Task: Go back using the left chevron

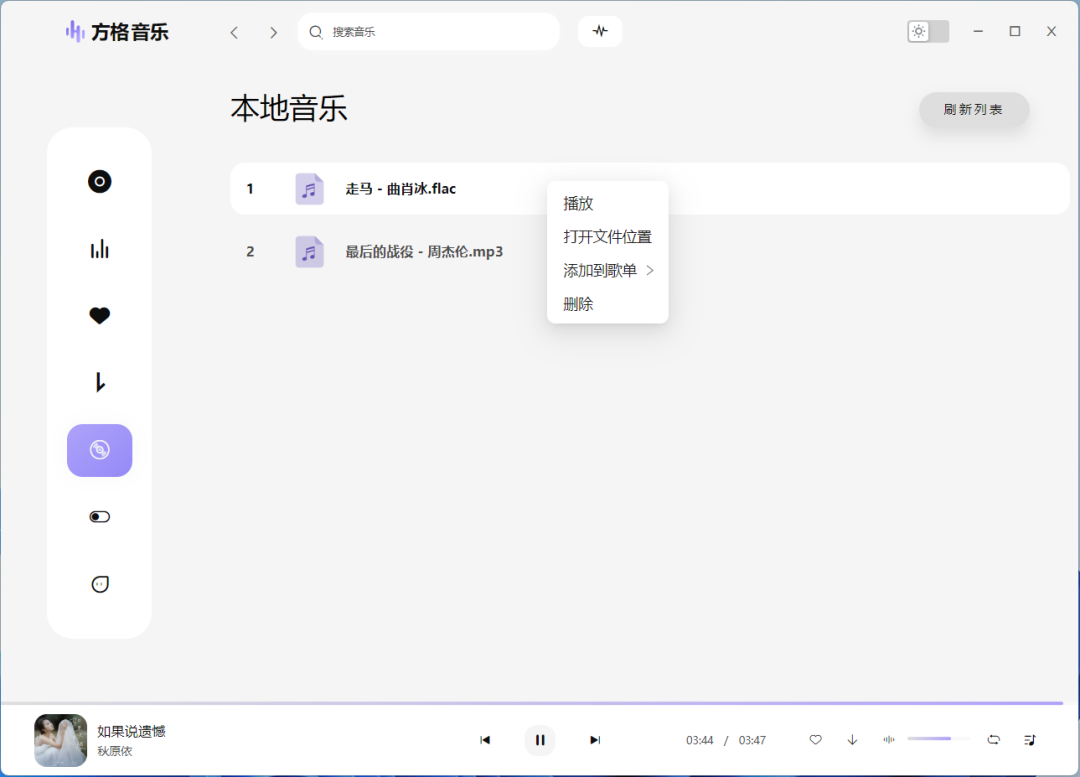Action: point(234,32)
